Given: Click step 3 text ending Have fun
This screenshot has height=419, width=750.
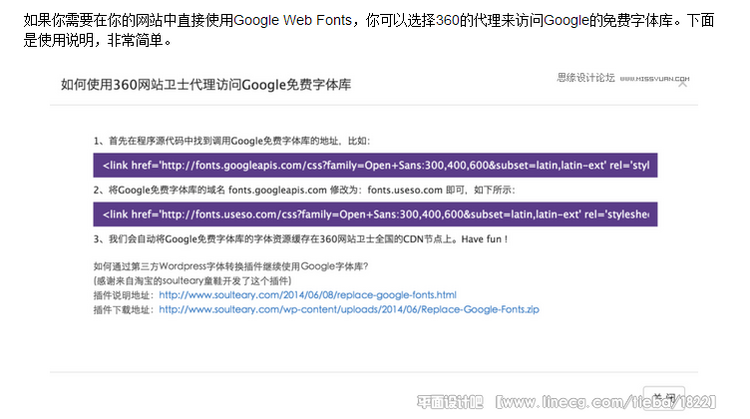Looking at the screenshot, I should [300, 239].
